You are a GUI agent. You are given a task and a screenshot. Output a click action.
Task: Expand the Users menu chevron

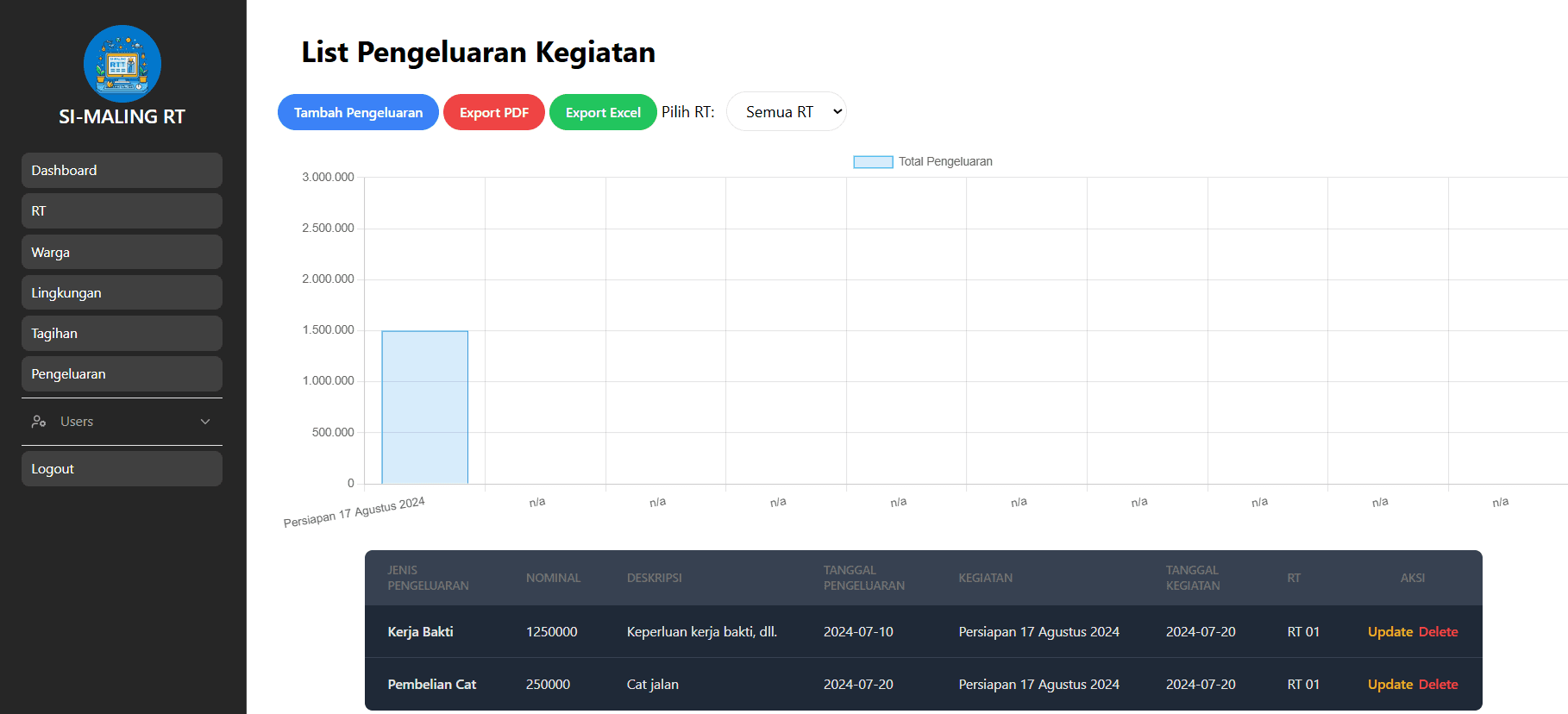point(205,422)
